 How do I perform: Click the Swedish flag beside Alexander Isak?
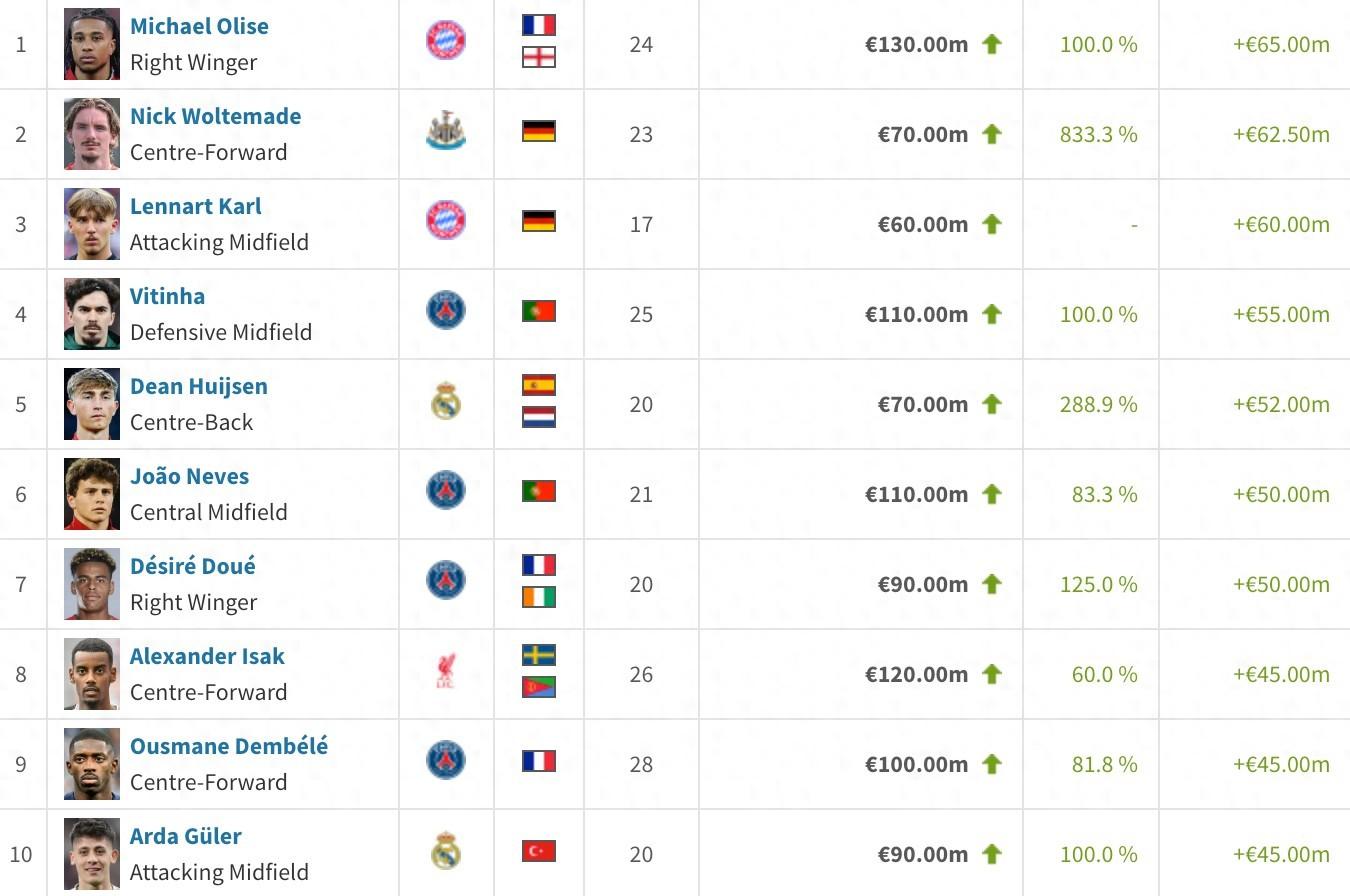539,655
